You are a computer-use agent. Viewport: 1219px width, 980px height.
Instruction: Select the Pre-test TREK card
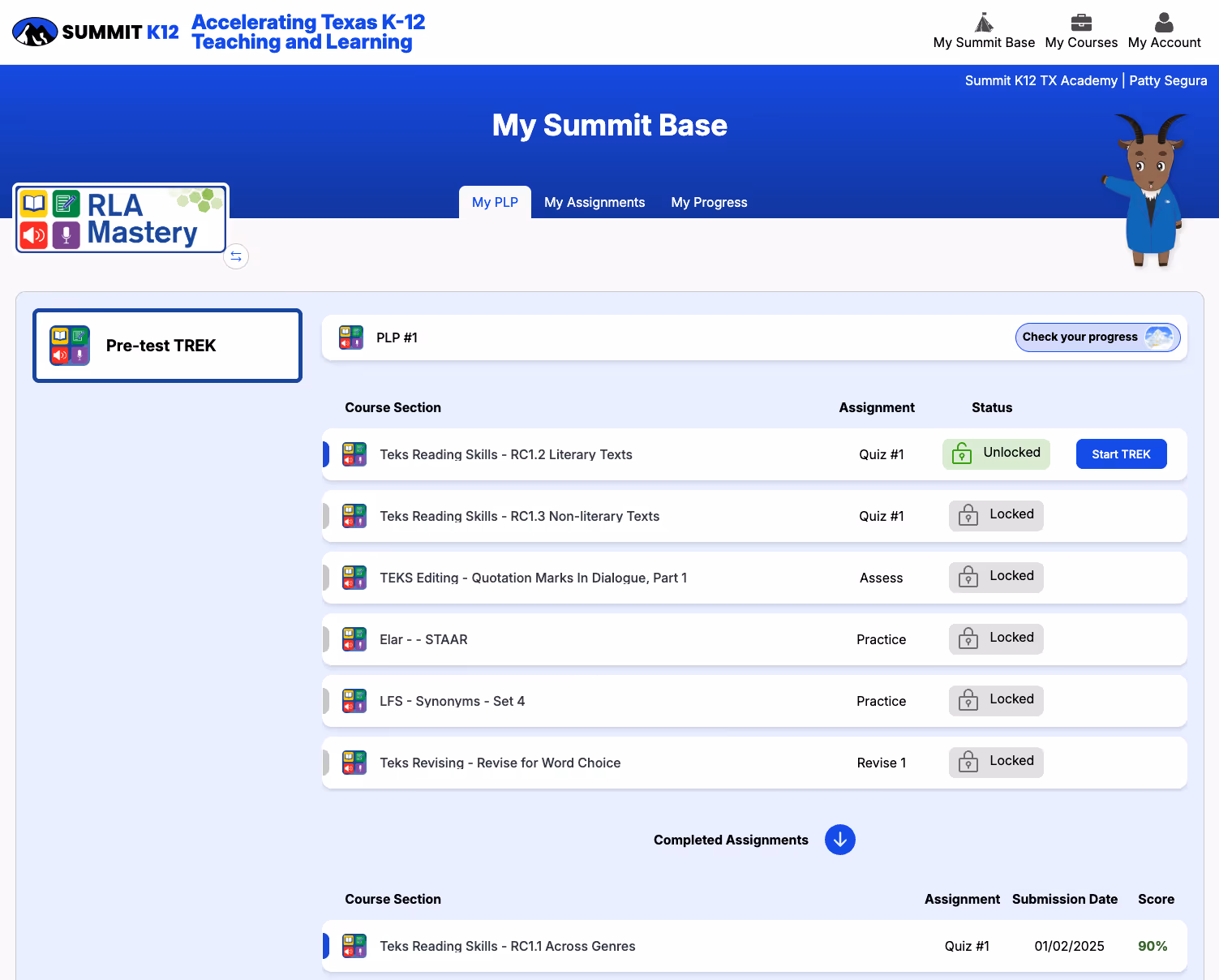[167, 346]
